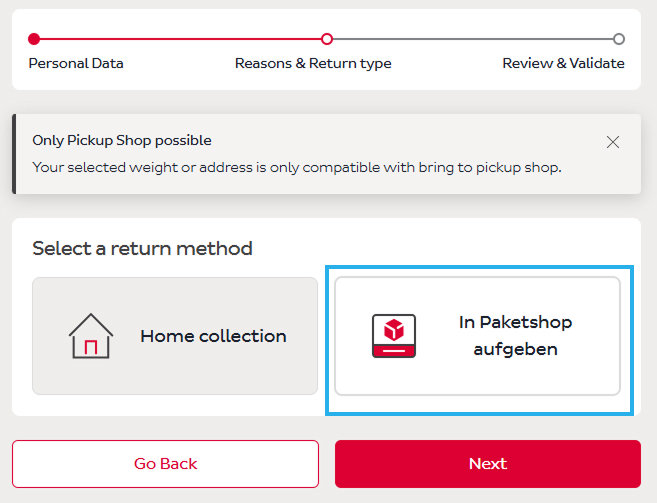Viewport: 657px width, 503px height.
Task: Click the grey Review & Validate step circle
Action: coord(619,39)
